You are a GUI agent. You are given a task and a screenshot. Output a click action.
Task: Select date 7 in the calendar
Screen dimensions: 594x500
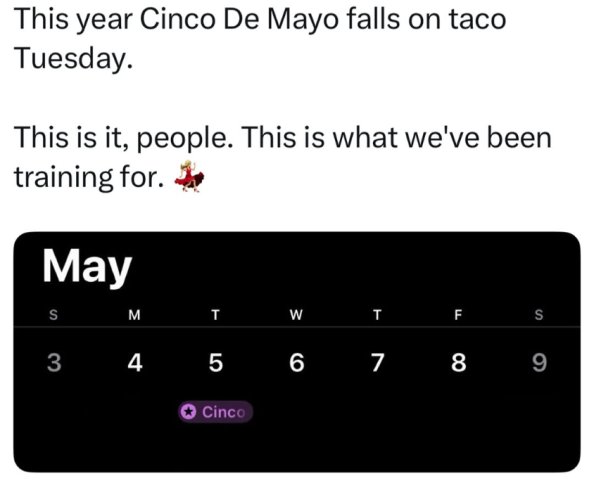(377, 362)
